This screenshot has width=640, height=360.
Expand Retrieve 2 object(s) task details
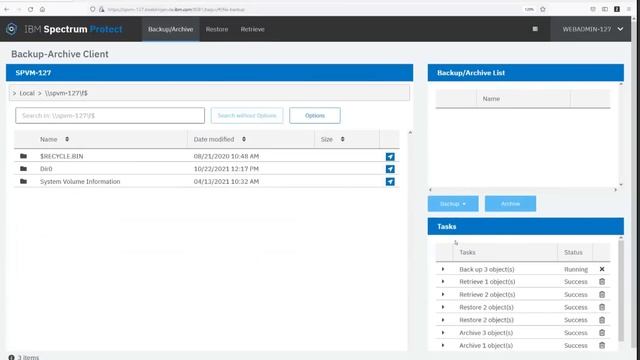pos(443,294)
